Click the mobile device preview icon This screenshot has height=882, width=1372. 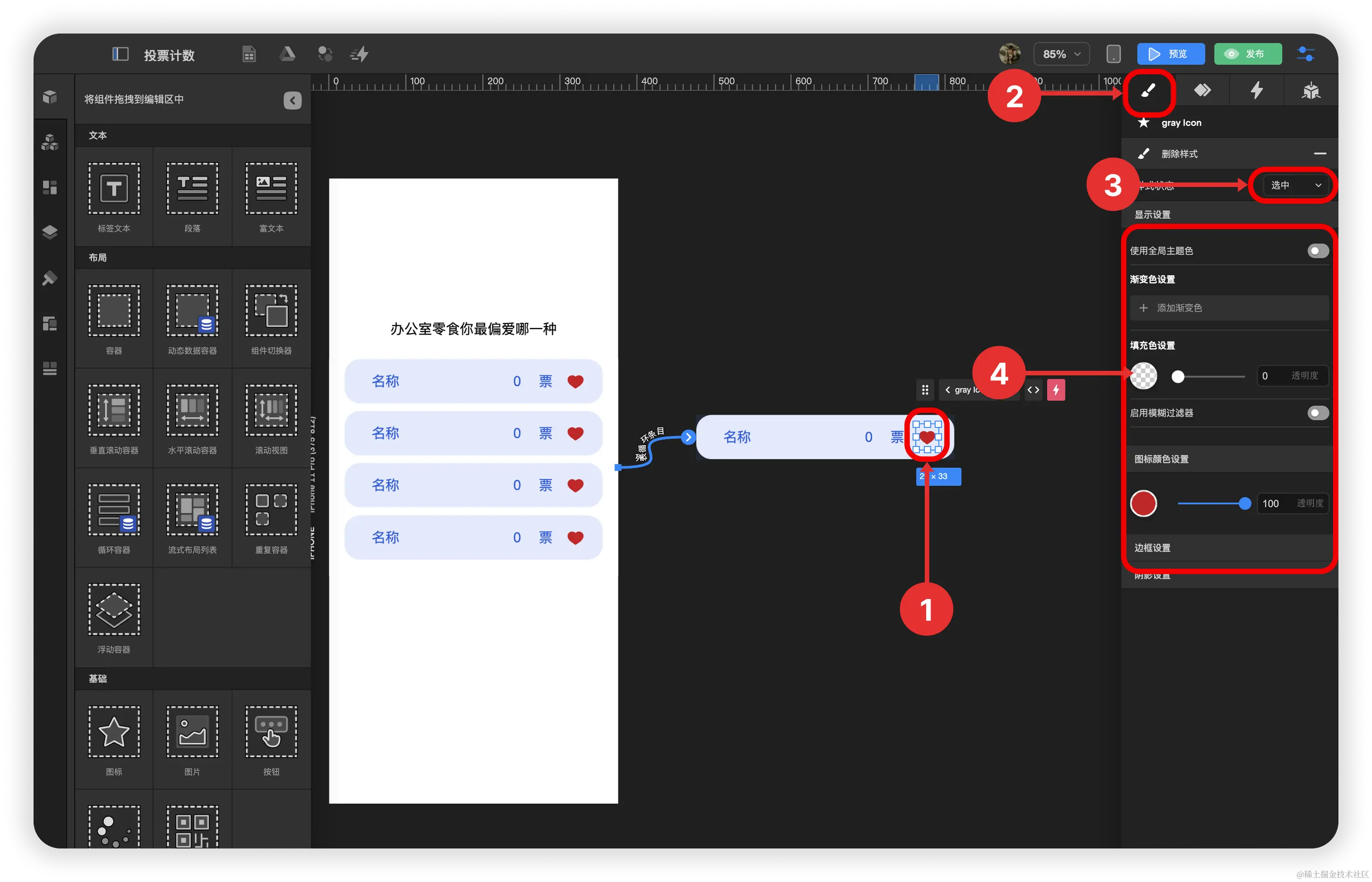1113,54
